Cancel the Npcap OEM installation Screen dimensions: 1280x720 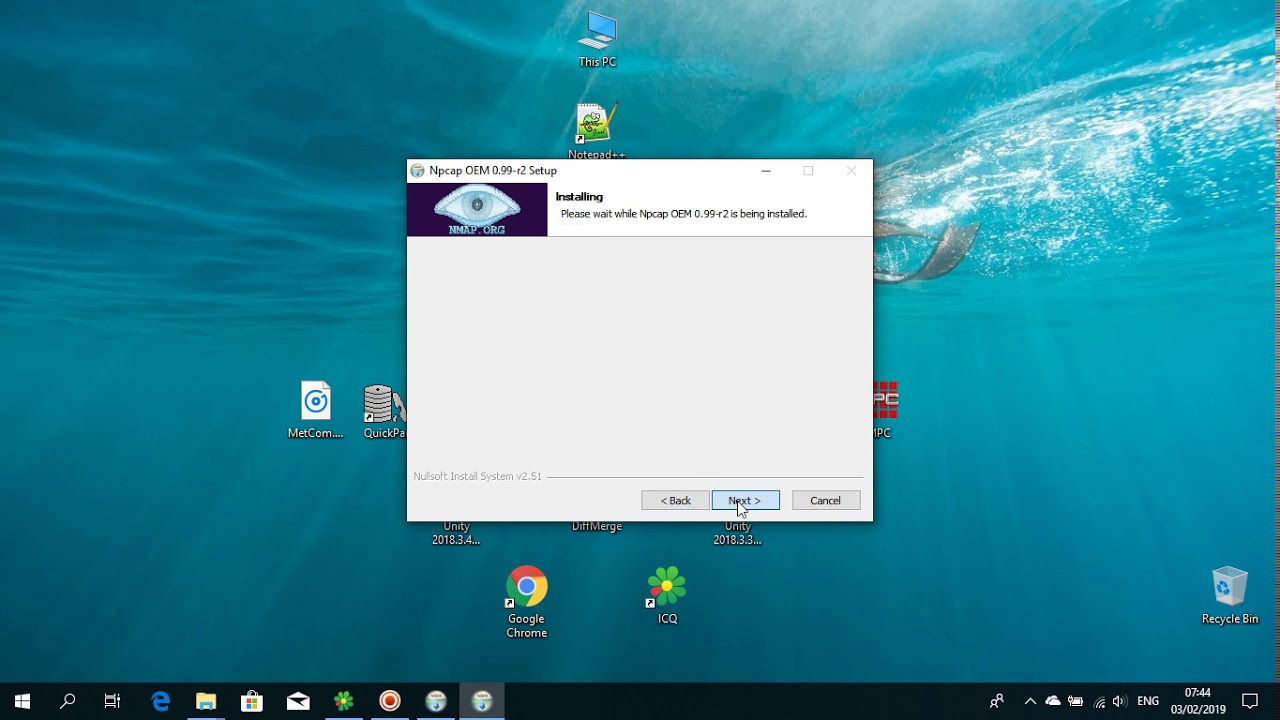pyautogui.click(x=826, y=500)
